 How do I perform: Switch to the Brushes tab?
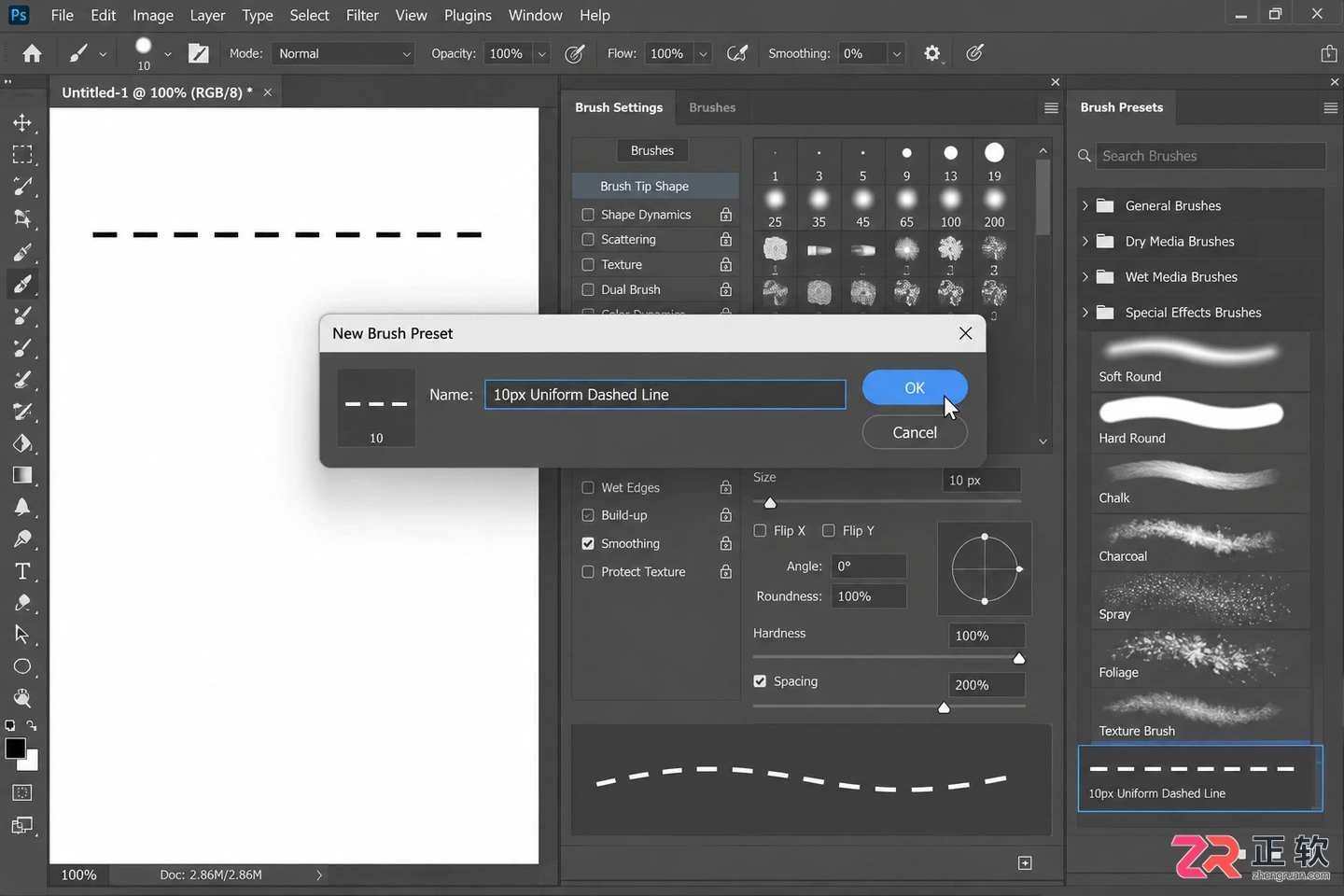[712, 107]
